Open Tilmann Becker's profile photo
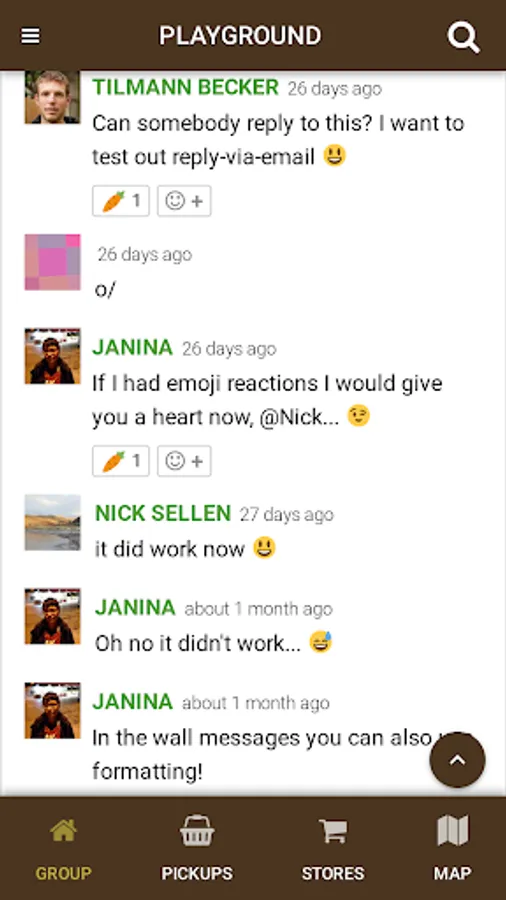The image size is (506, 900). point(52,97)
